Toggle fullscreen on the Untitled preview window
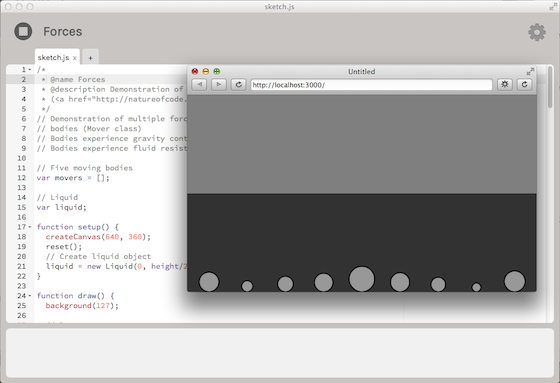 (530, 71)
